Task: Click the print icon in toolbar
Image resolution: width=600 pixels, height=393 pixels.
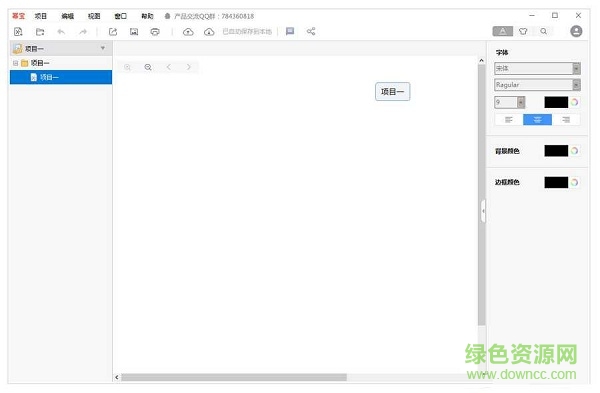Action: [x=155, y=32]
